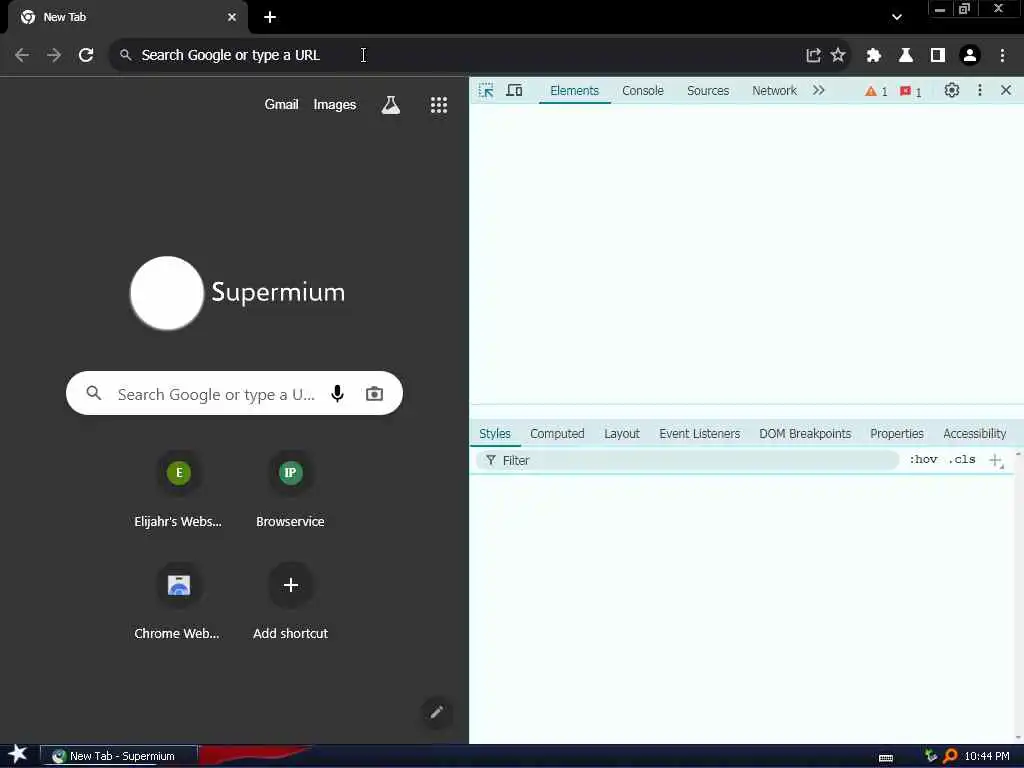Select the Properties tab
This screenshot has height=768, width=1024.
coord(897,434)
